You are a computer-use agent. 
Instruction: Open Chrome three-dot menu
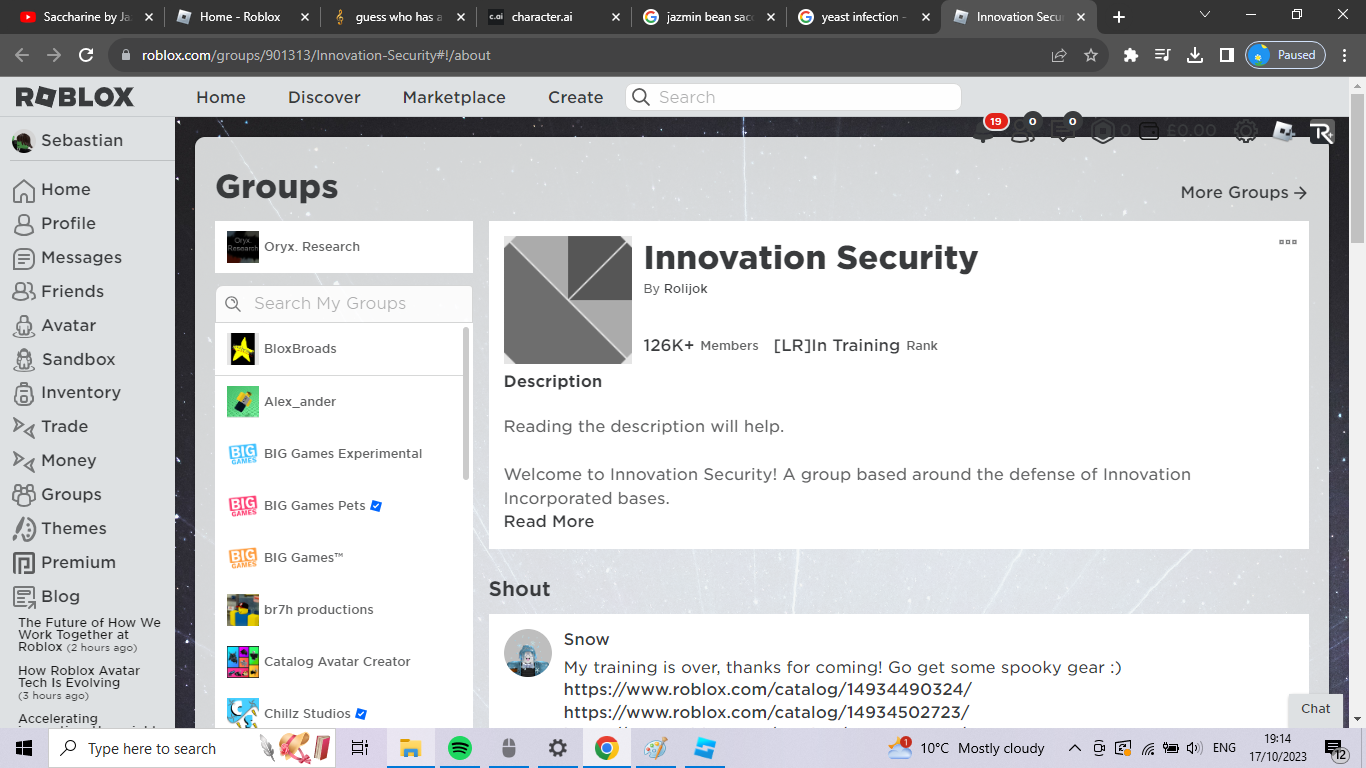[1345, 56]
